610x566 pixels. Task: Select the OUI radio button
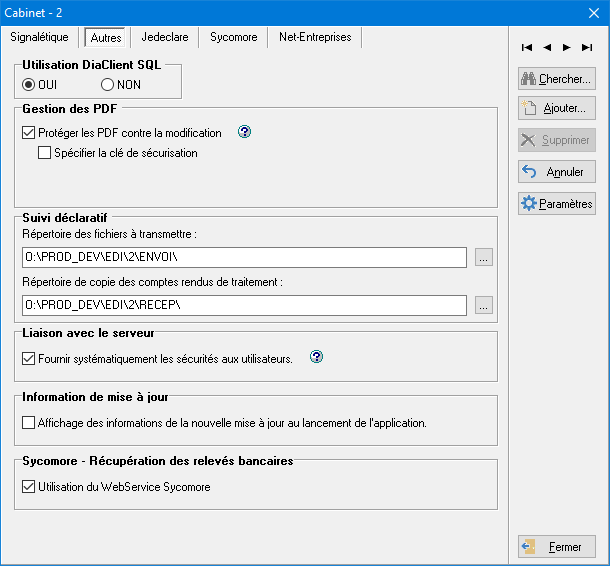point(29,85)
